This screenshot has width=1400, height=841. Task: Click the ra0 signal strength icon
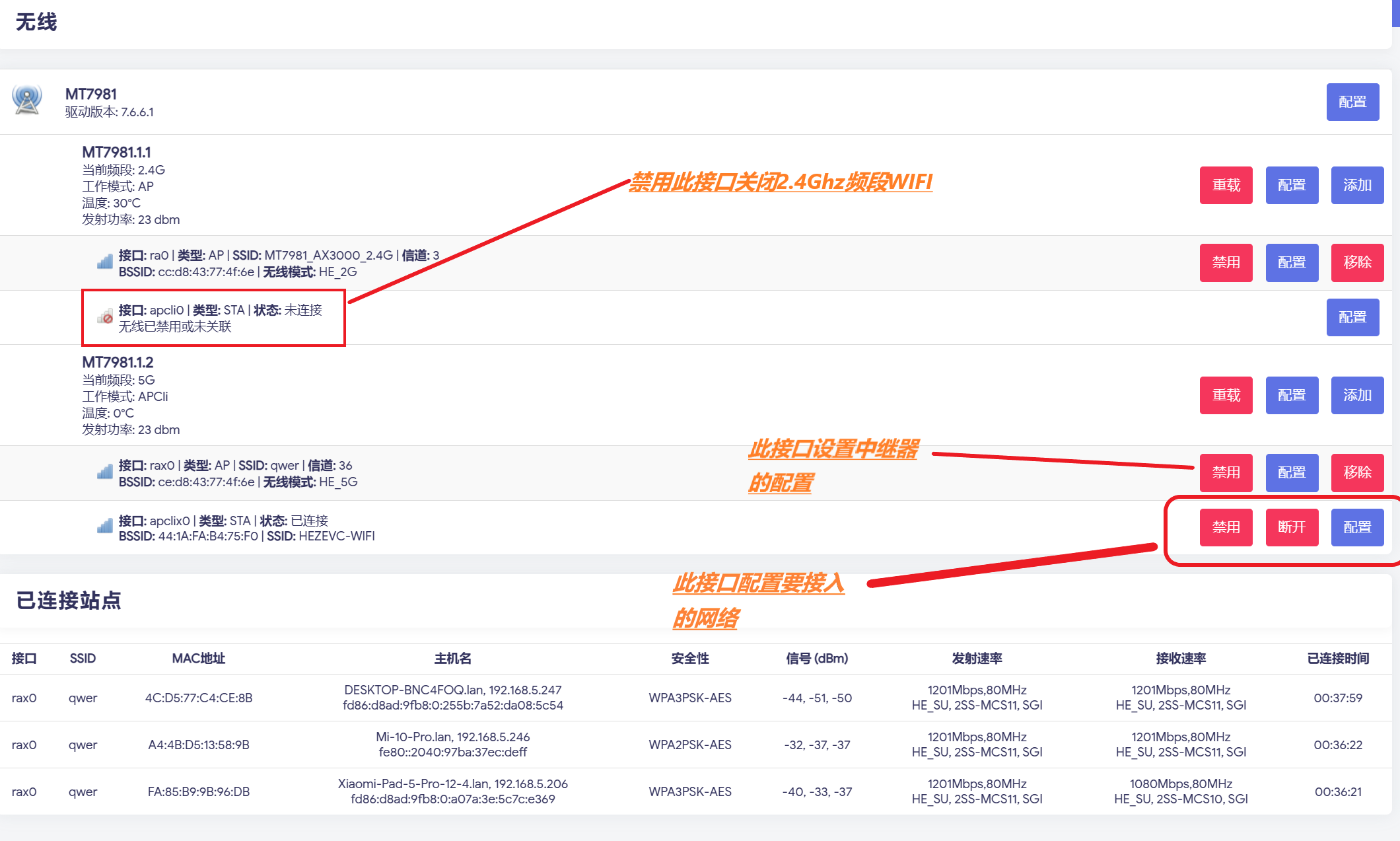tap(104, 262)
